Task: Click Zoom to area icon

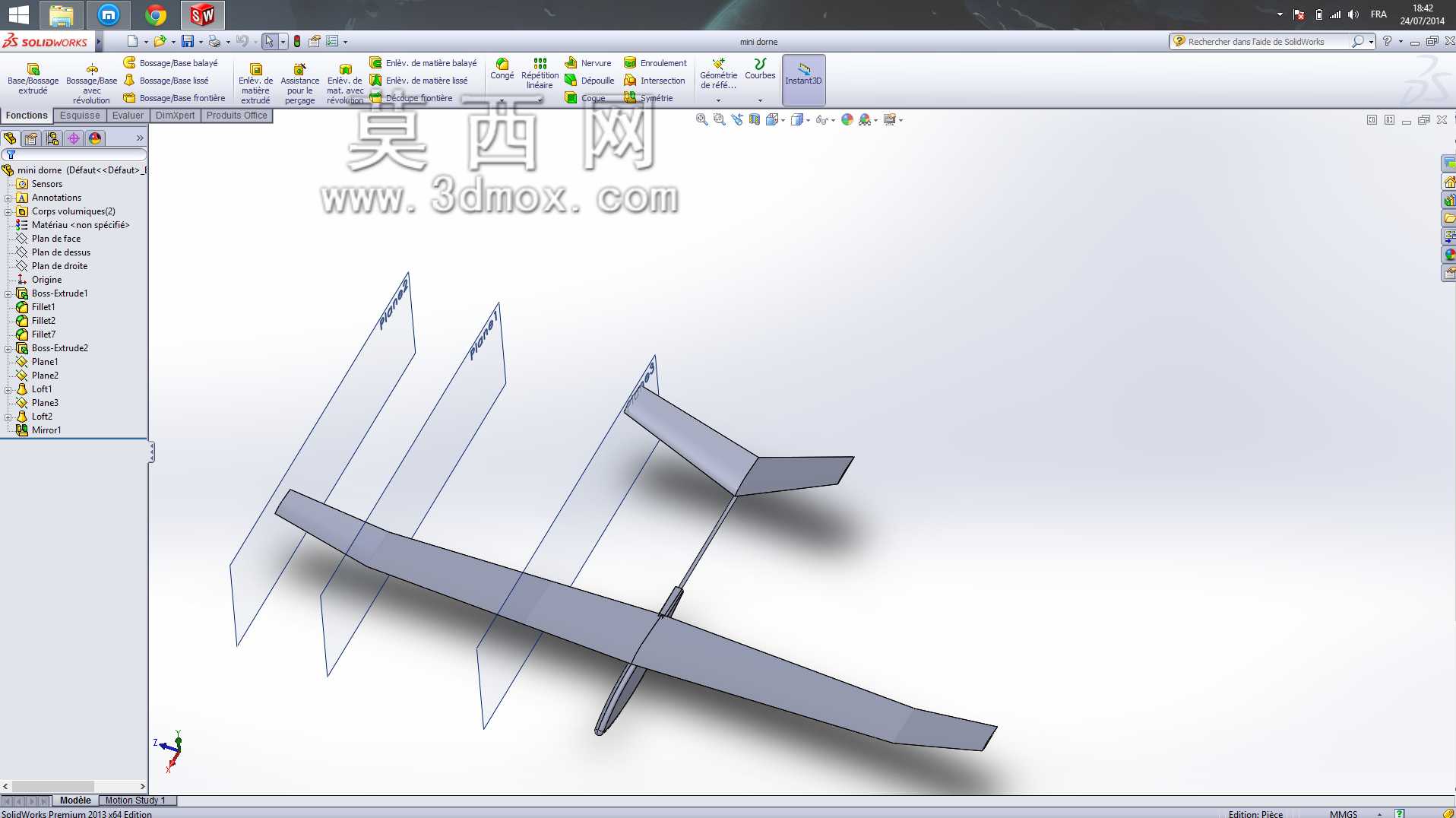Action: [x=720, y=119]
